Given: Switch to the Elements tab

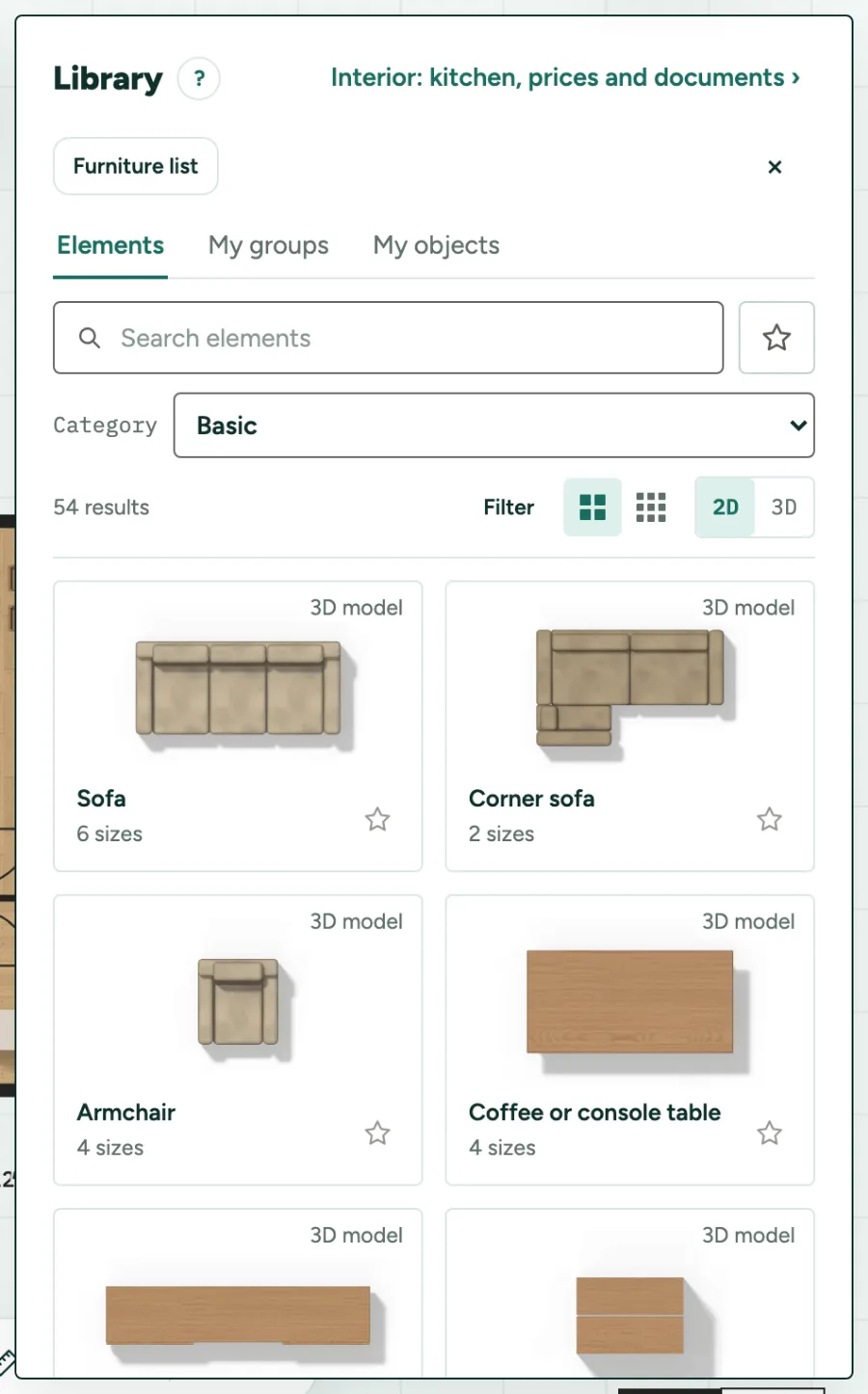Looking at the screenshot, I should click(x=111, y=245).
